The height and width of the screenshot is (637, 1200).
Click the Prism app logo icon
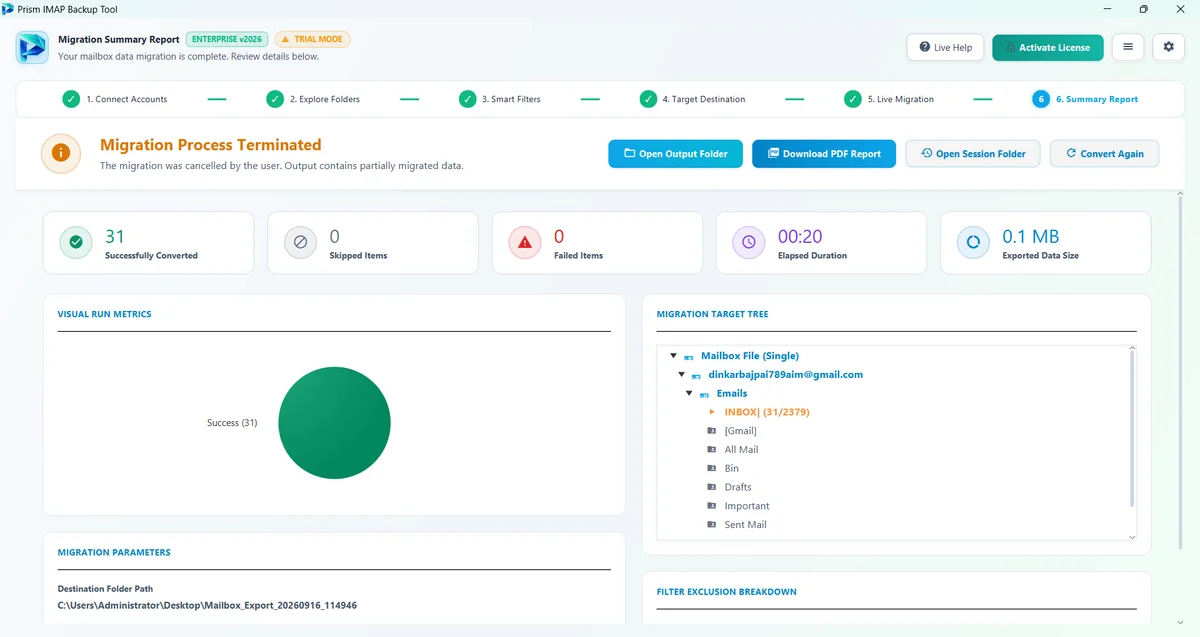33,47
